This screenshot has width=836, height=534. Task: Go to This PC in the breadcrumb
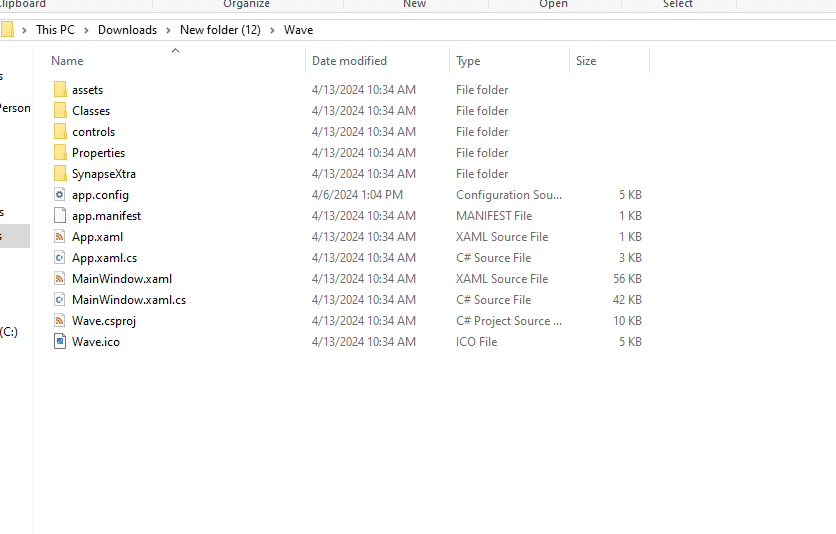pyautogui.click(x=55, y=30)
